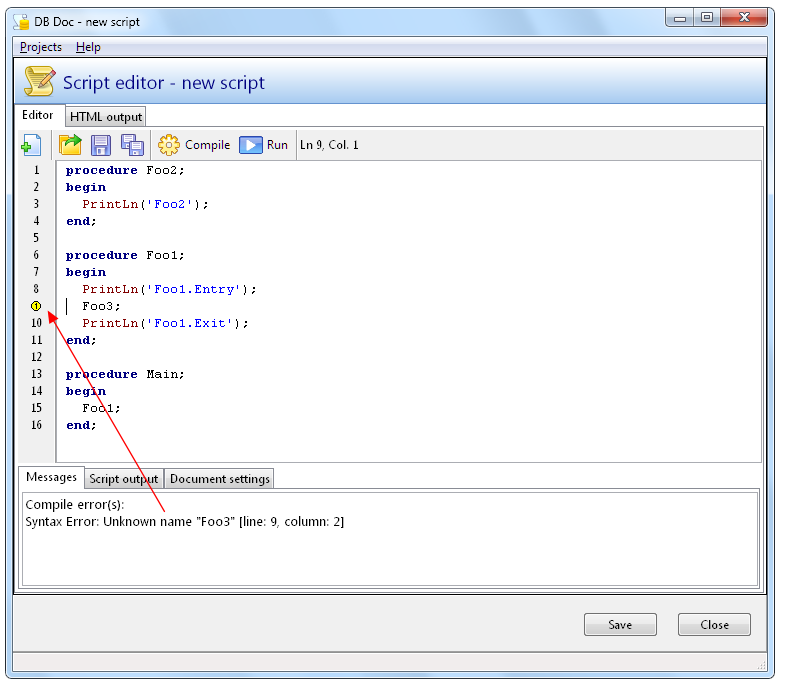
Task: Click the PrintLn('Foo2'); code line
Action: (145, 204)
